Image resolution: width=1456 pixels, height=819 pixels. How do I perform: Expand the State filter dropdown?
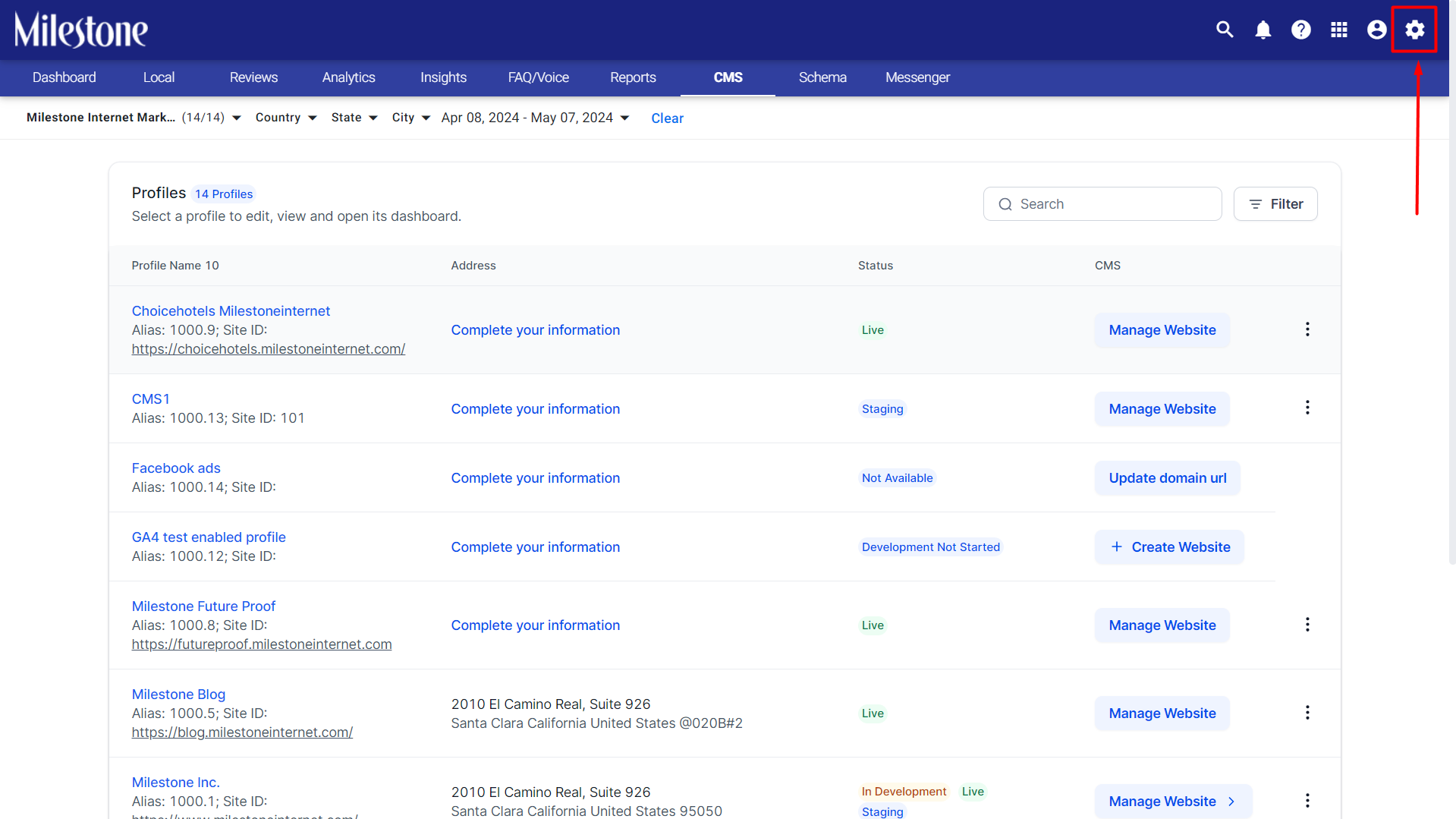pyautogui.click(x=354, y=118)
